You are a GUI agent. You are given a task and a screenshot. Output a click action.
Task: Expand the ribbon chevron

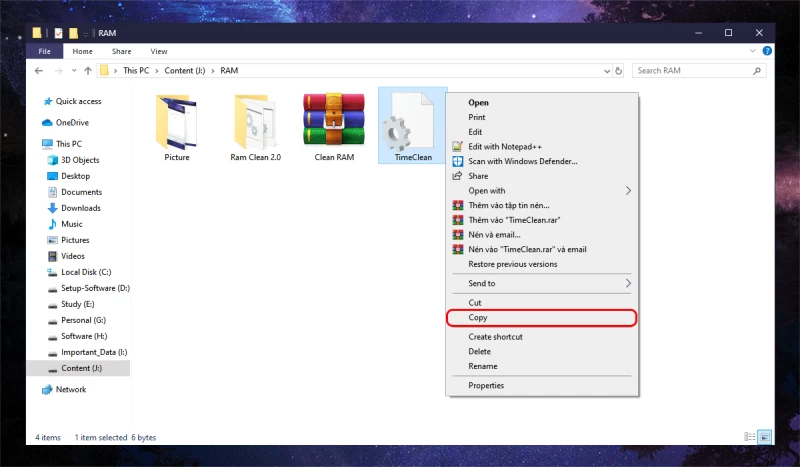click(x=753, y=51)
